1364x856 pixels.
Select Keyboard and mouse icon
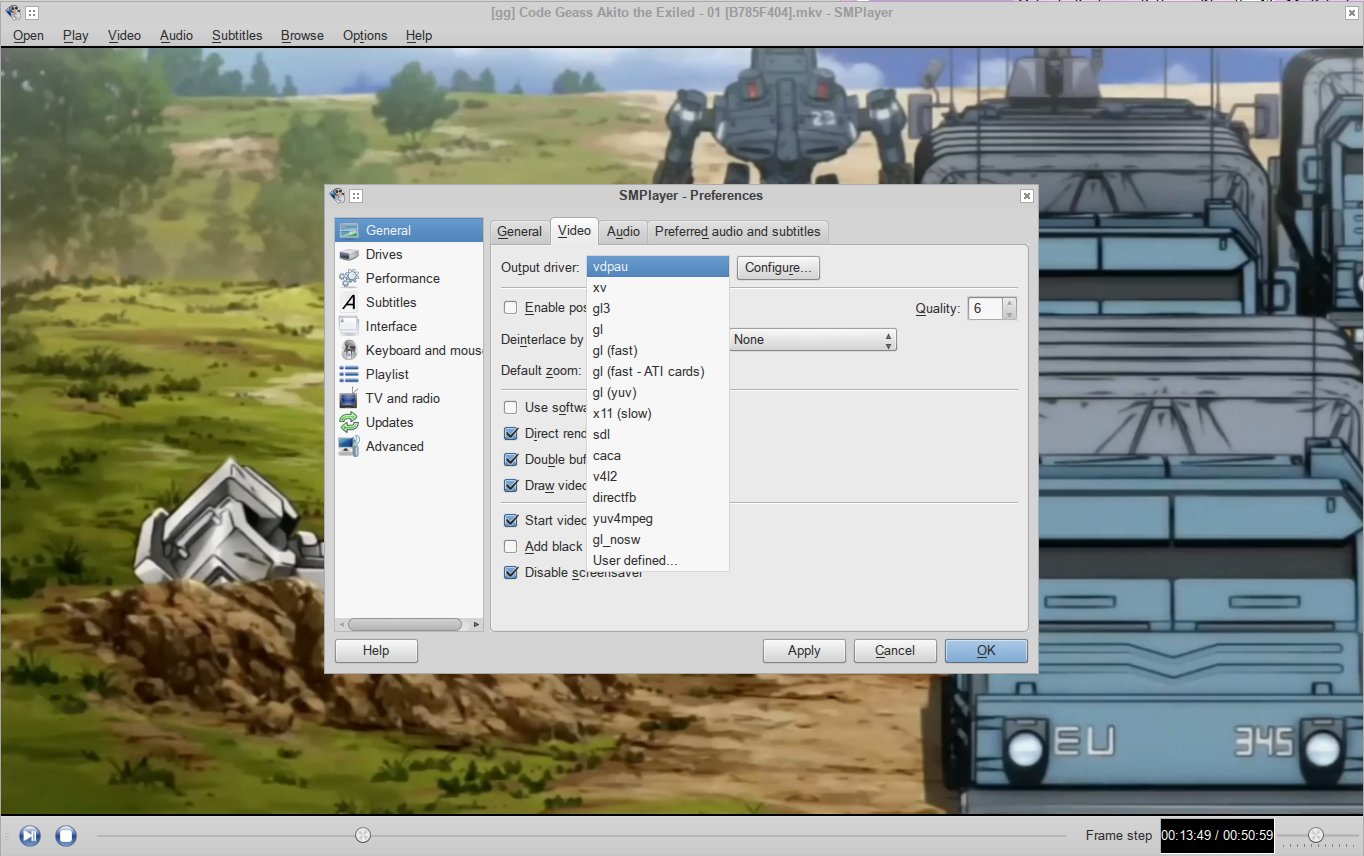click(x=349, y=350)
